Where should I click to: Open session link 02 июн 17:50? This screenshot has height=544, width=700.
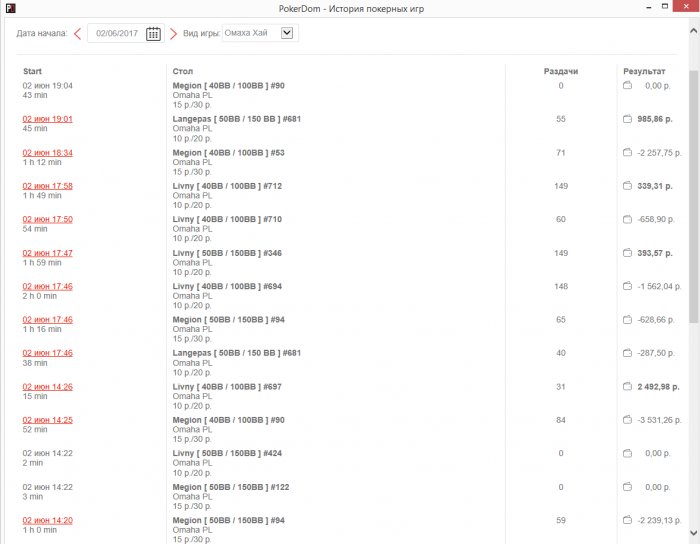[47, 220]
